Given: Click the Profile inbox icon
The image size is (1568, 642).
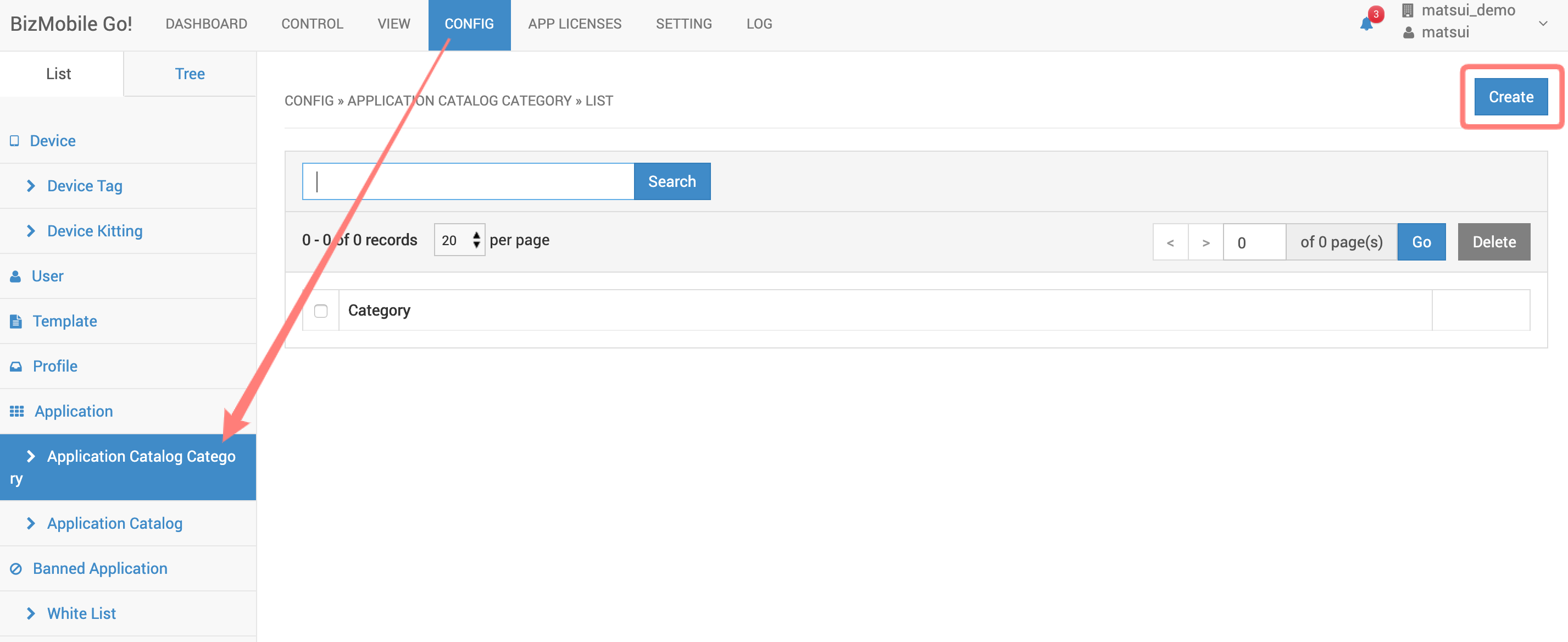Looking at the screenshot, I should 16,366.
